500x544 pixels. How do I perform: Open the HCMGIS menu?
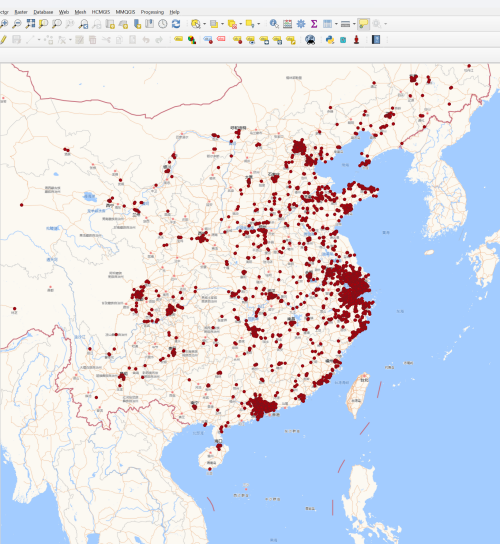pos(101,12)
